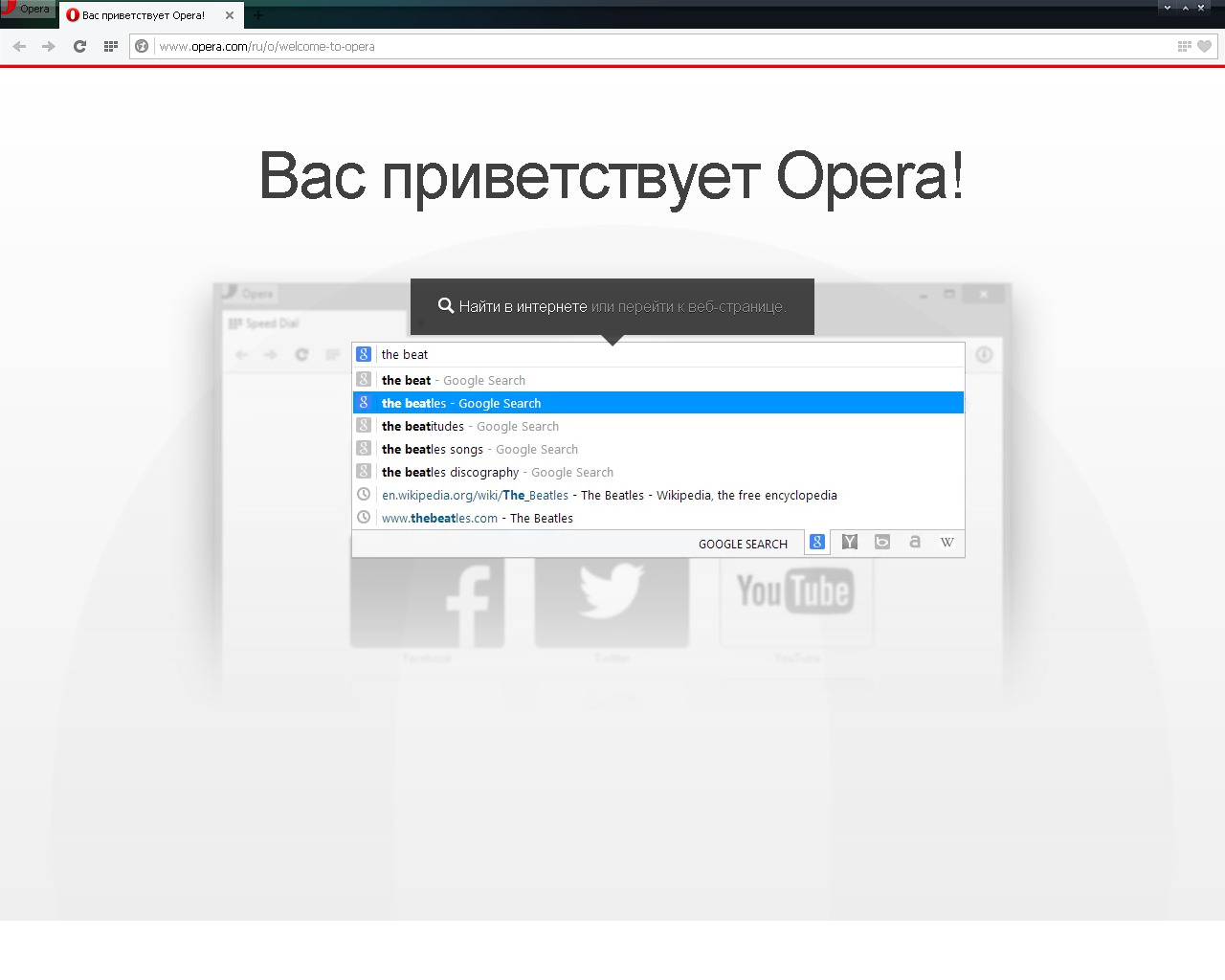Screen dimensions: 1225x980
Task: Open the Opera menu button
Action: 27,9
